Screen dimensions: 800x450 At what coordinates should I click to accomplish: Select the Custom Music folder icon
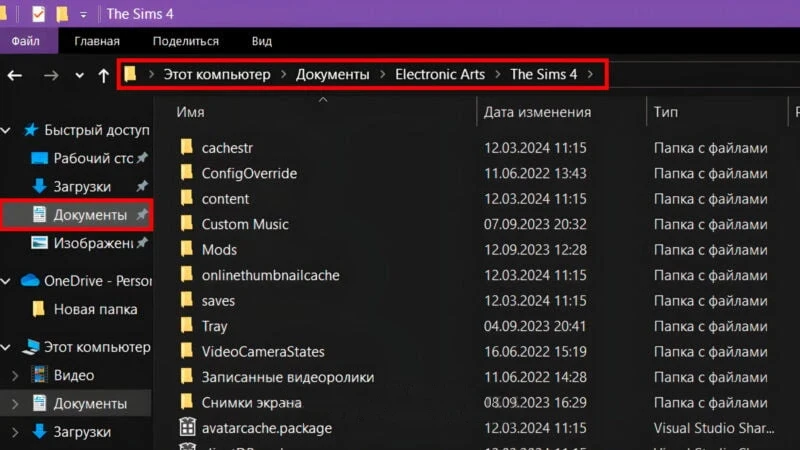[187, 223]
